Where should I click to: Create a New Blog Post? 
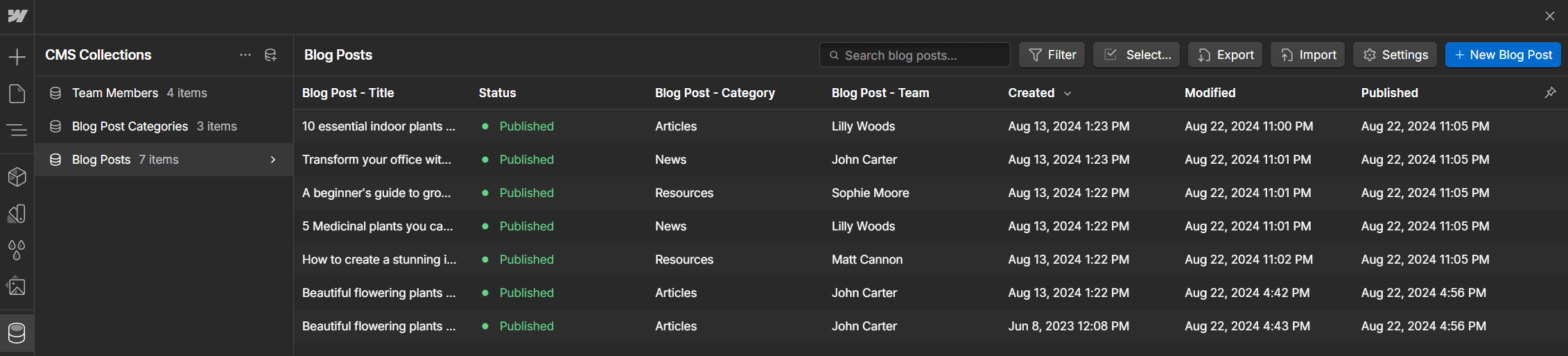click(1503, 55)
